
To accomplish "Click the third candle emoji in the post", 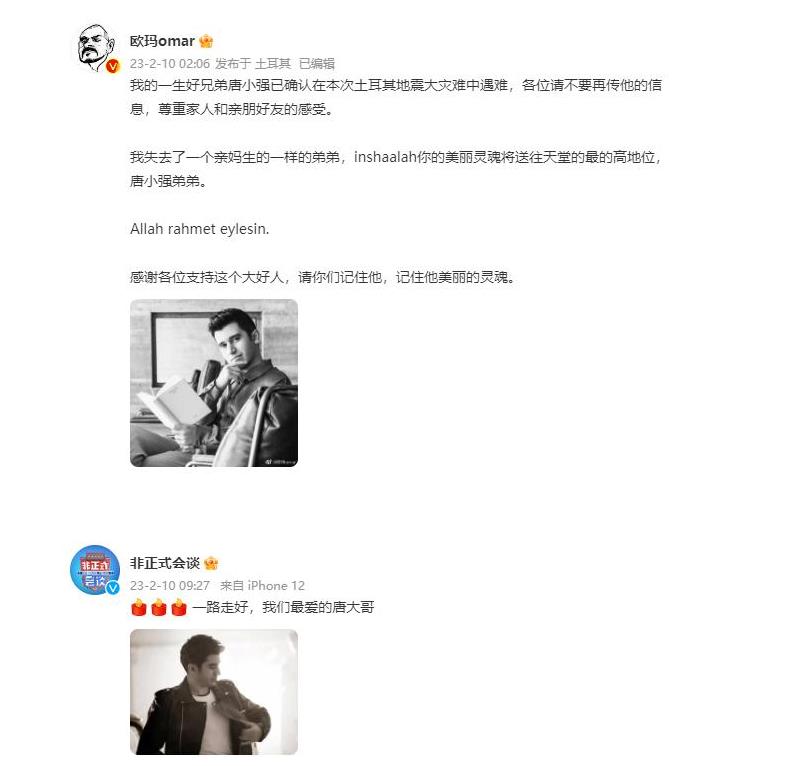I will click(179, 607).
